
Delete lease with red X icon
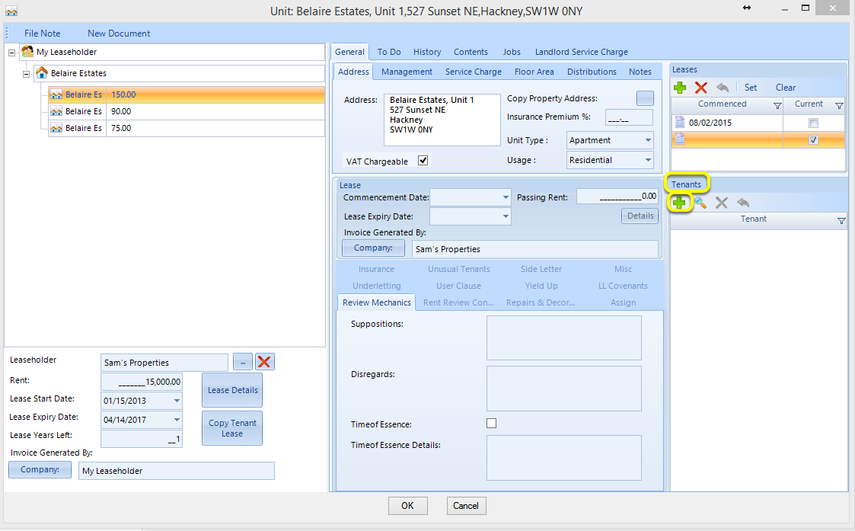[701, 87]
